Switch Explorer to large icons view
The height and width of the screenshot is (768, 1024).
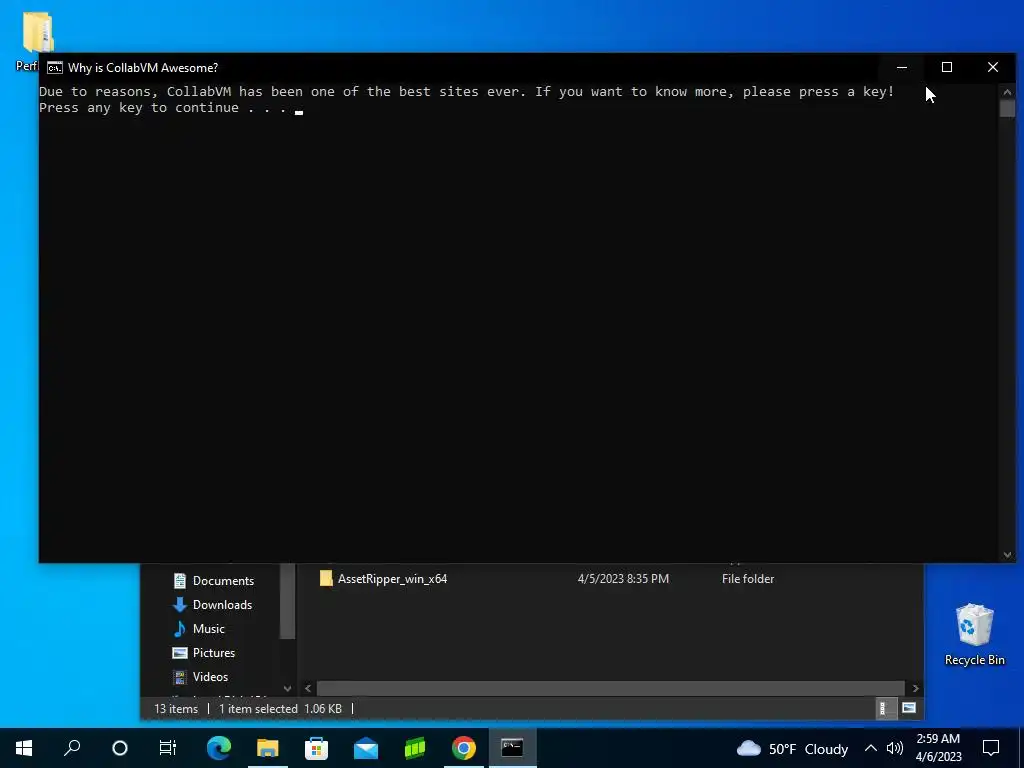908,708
